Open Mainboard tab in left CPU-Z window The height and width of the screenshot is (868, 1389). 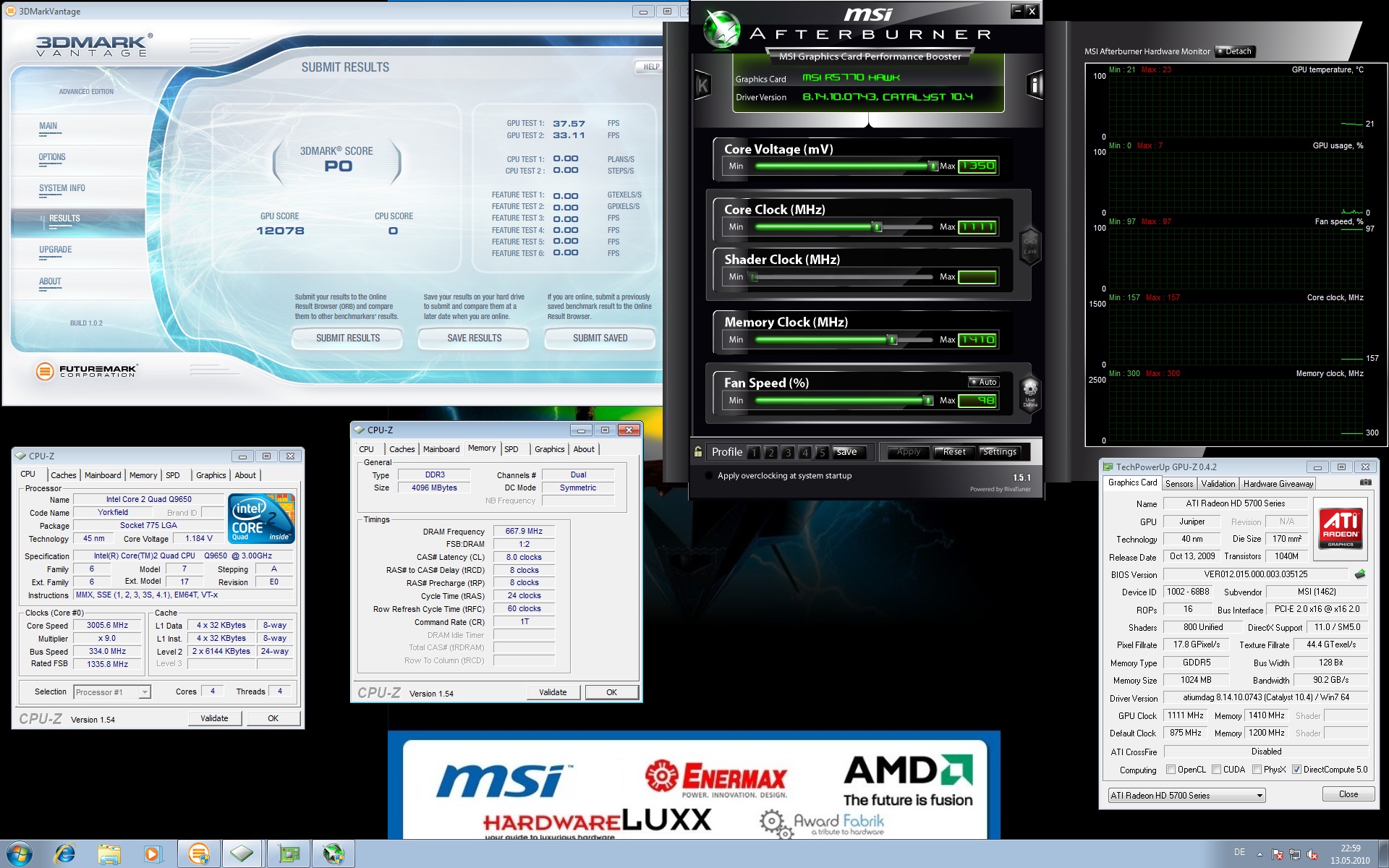coord(103,475)
